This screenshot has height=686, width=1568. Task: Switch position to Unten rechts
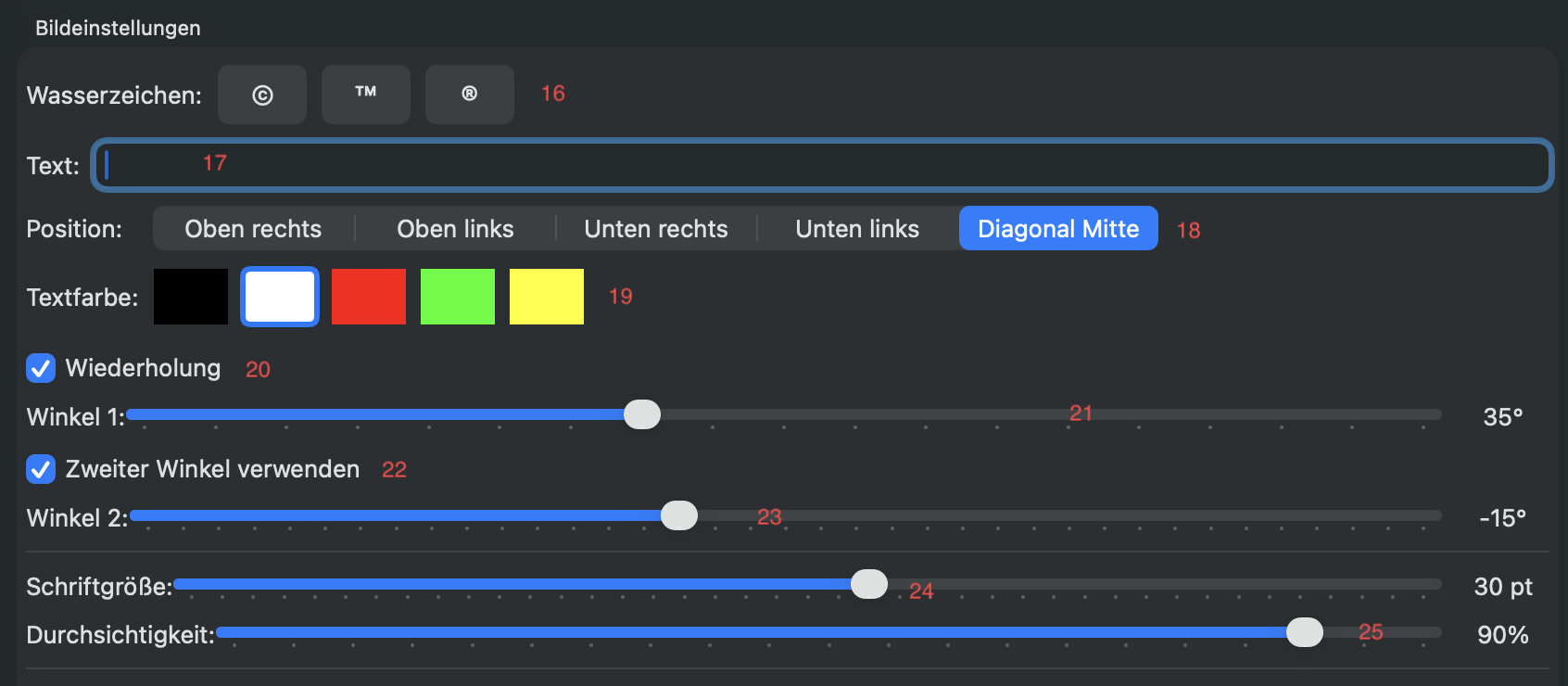[656, 229]
